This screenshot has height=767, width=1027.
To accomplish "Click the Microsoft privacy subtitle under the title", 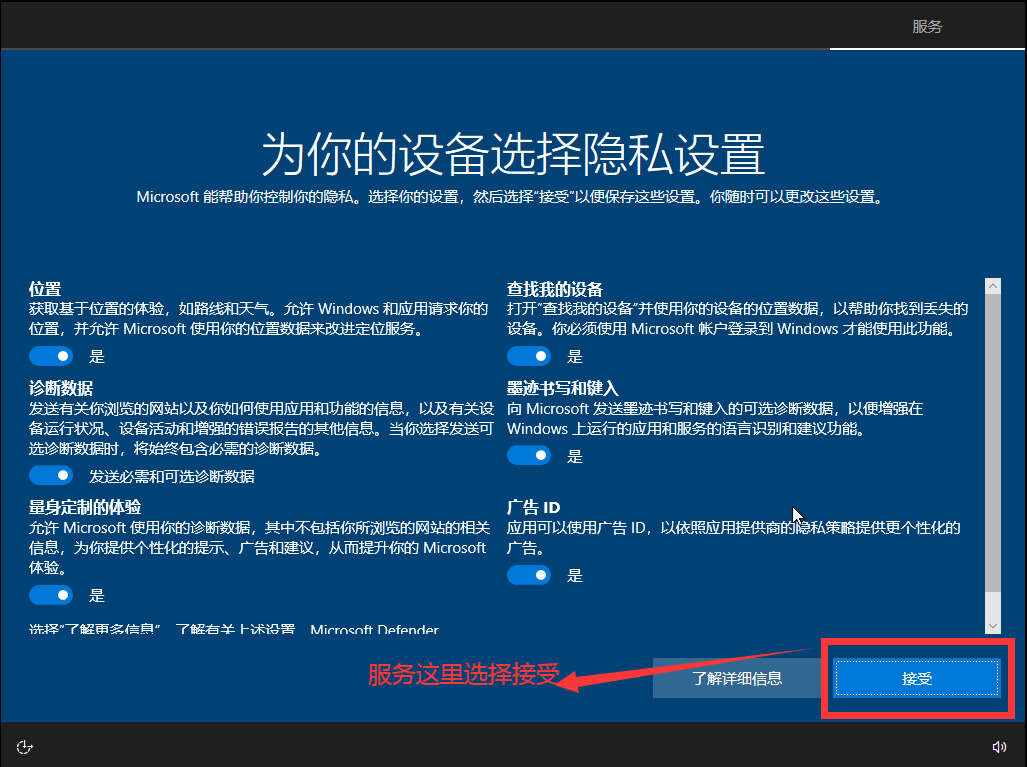I will [x=511, y=196].
